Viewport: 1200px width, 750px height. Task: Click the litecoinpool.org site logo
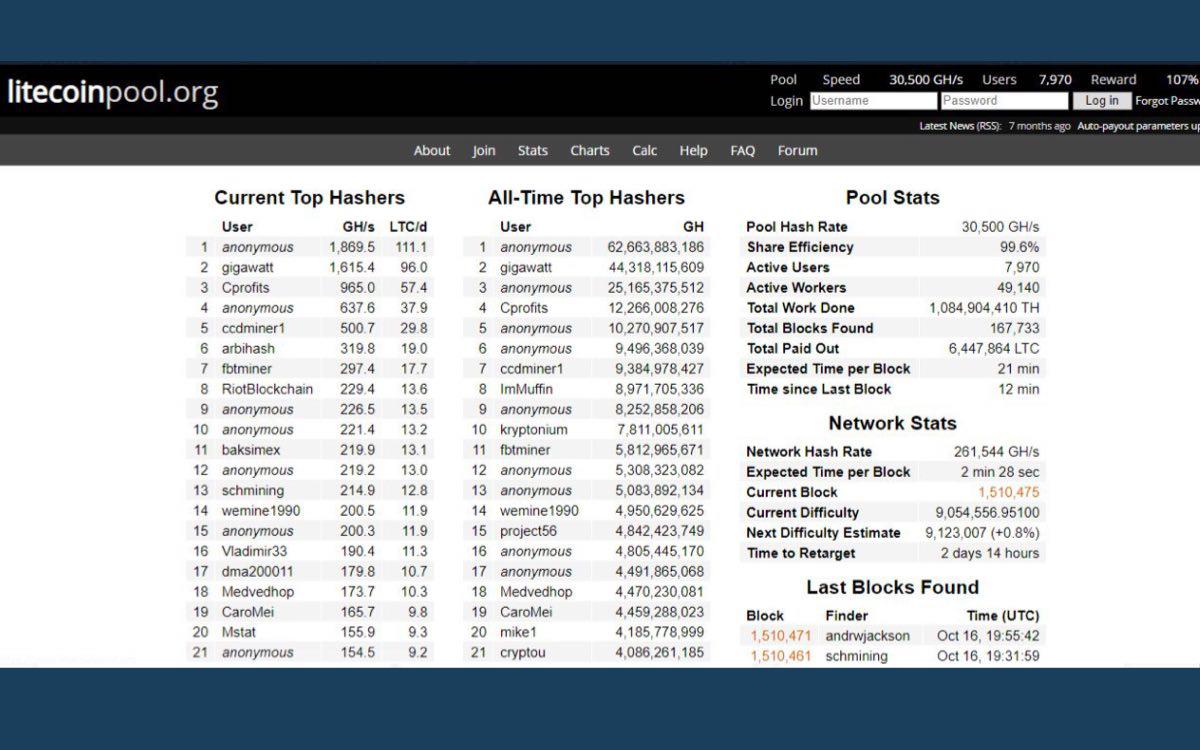coord(112,93)
